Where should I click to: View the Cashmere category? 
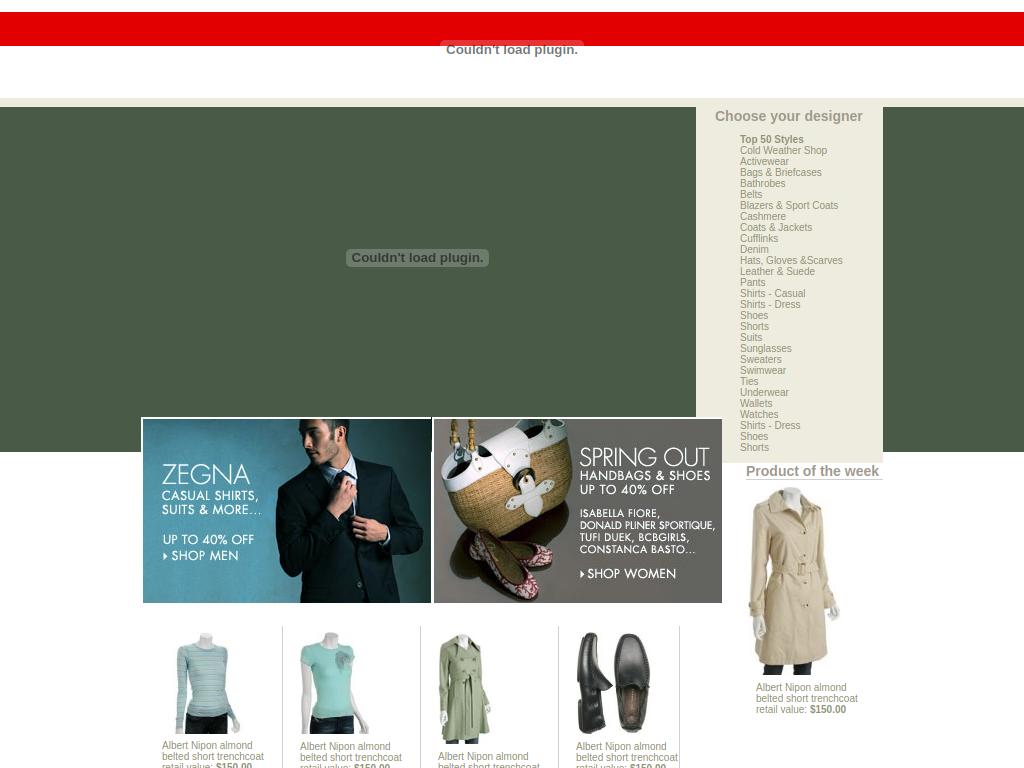pyautogui.click(x=763, y=216)
